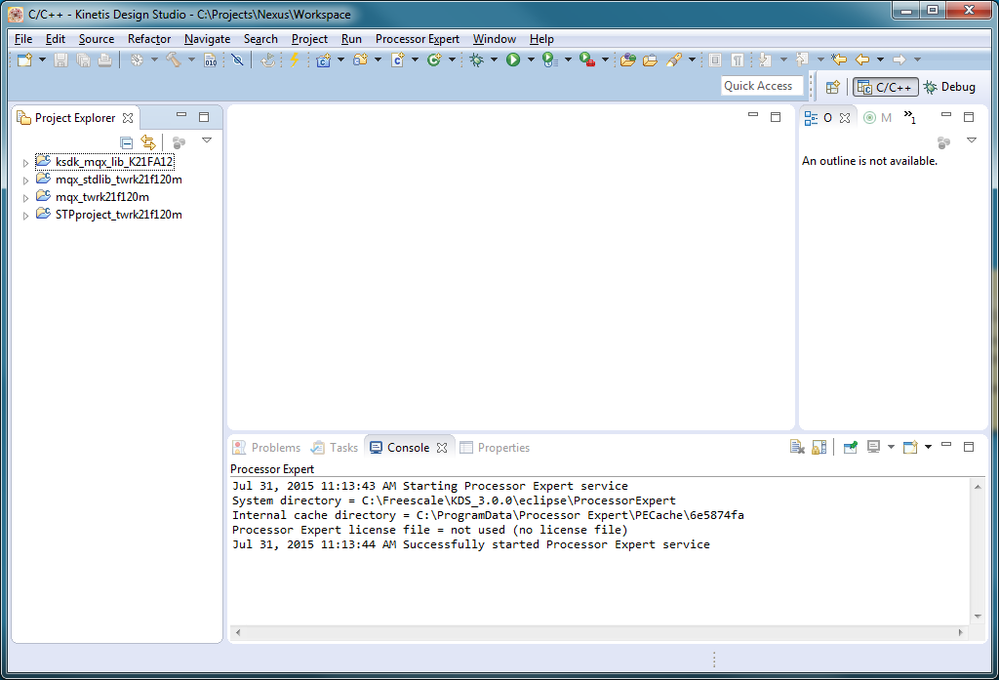Click Collapse All in Project Explorer
999x680 pixels.
(x=127, y=142)
